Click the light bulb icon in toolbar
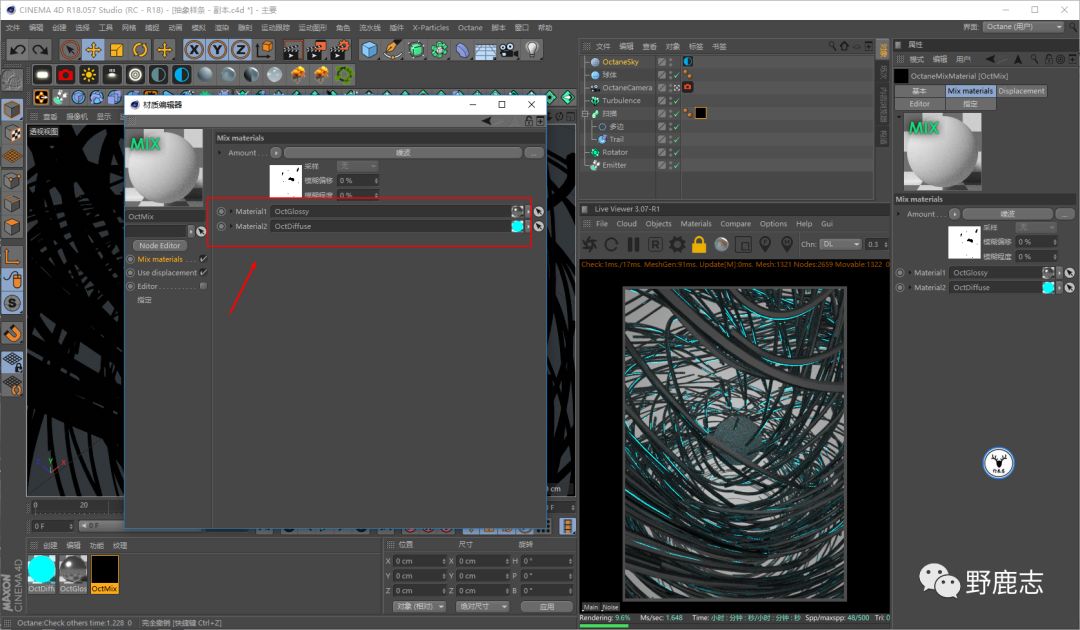The image size is (1080, 630). click(x=532, y=49)
